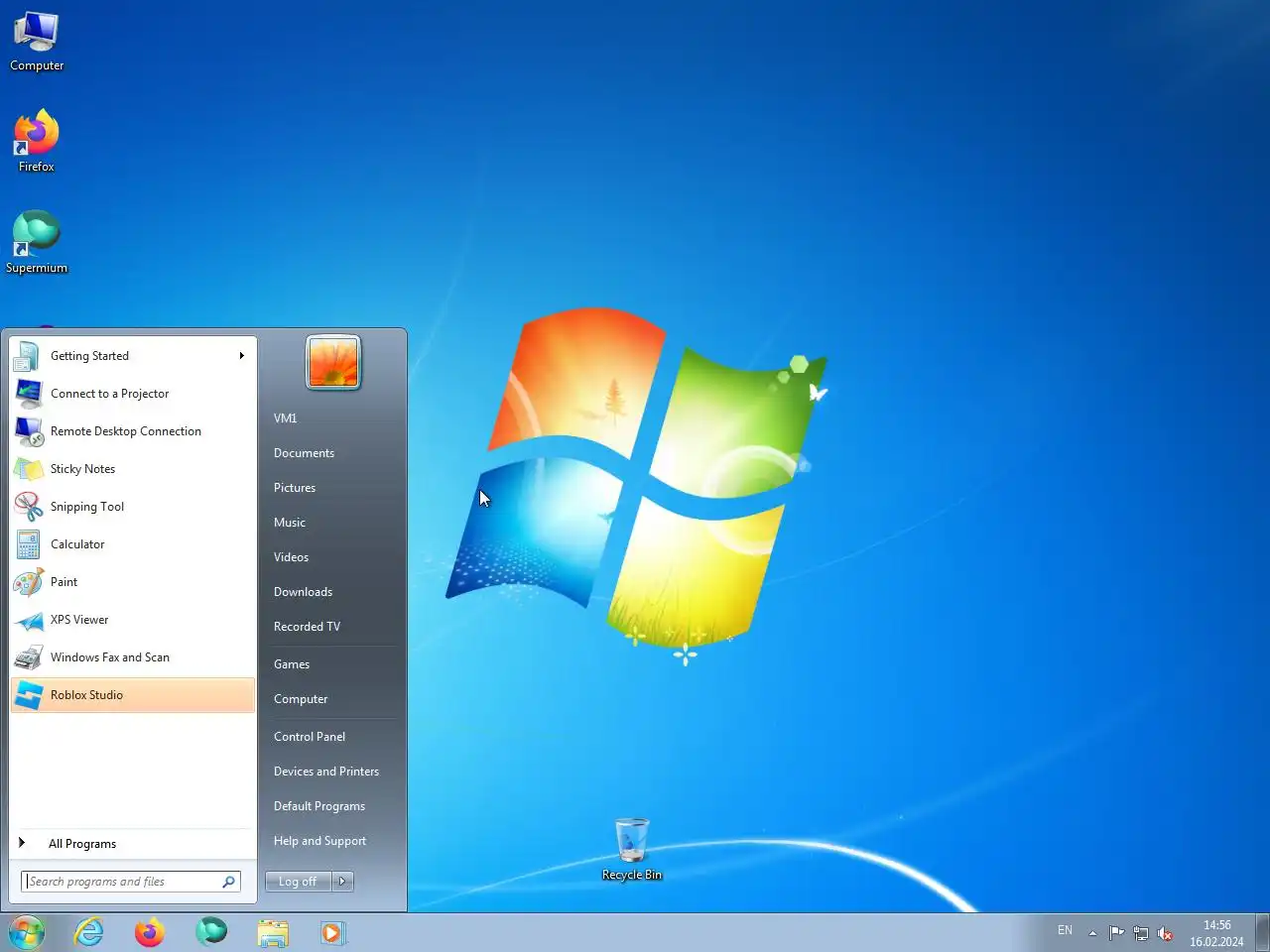Click the Snipping Tool scissors icon
Viewport: 1270px width, 952px height.
[29, 507]
